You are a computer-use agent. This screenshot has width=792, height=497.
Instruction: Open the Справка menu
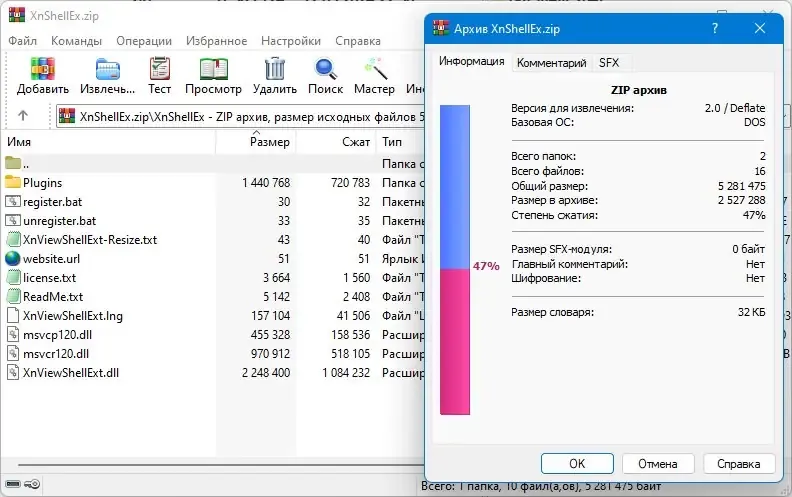click(x=358, y=41)
